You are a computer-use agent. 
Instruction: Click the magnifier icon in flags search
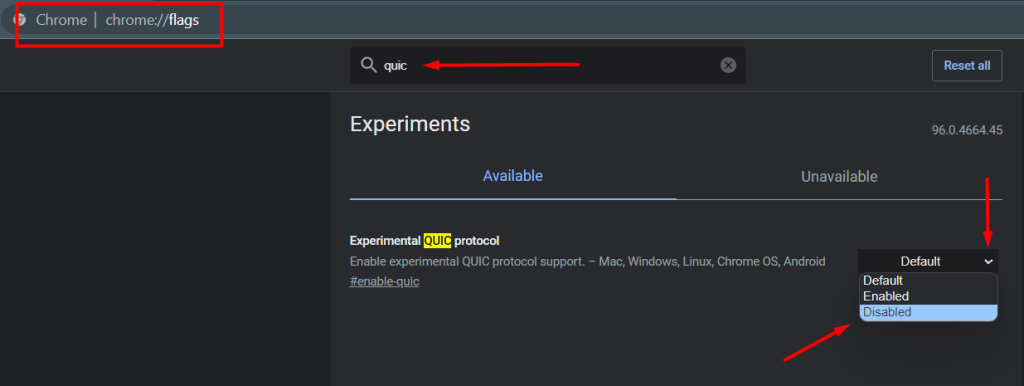point(369,65)
